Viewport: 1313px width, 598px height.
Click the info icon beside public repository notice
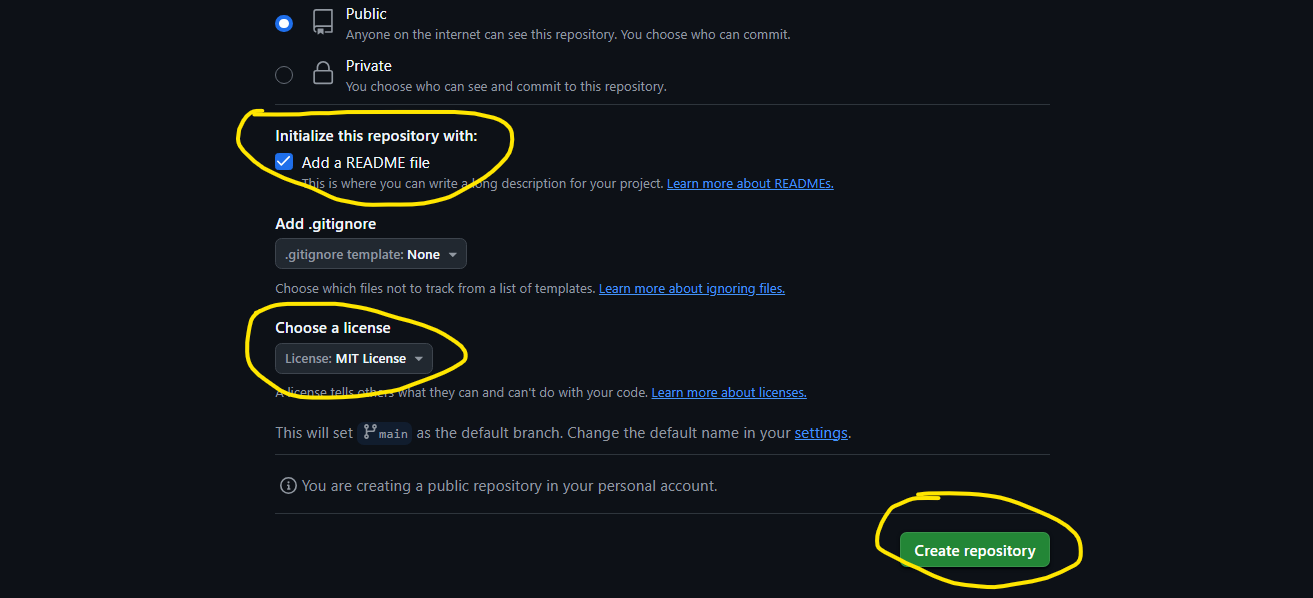point(288,486)
